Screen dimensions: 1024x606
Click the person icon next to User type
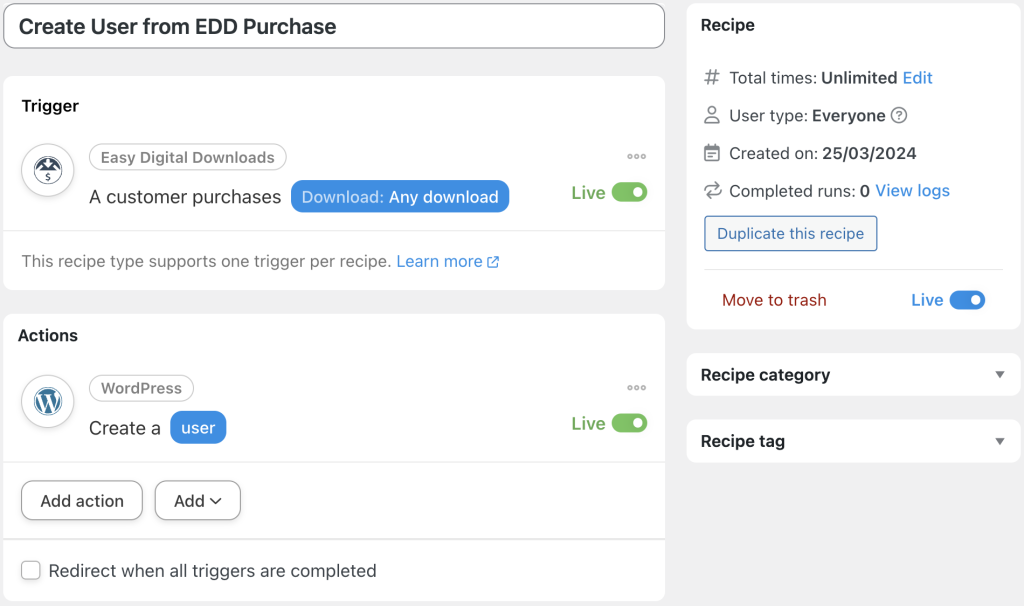[712, 115]
